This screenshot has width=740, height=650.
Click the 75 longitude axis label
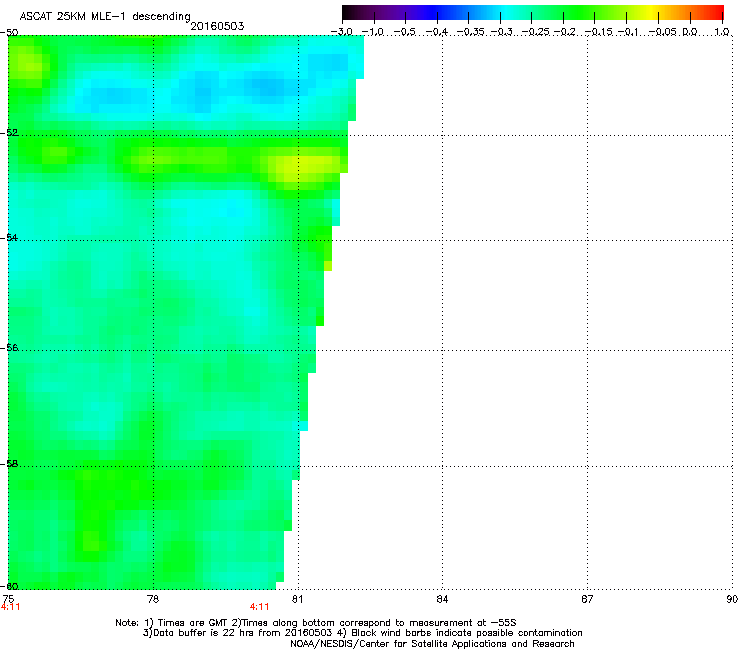point(8,599)
